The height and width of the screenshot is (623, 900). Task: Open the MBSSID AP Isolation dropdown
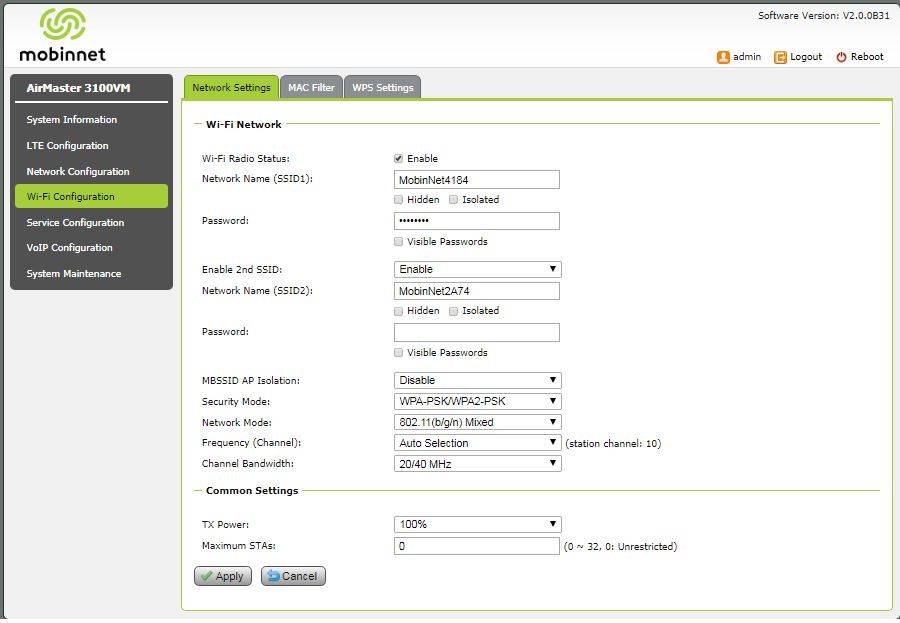478,380
